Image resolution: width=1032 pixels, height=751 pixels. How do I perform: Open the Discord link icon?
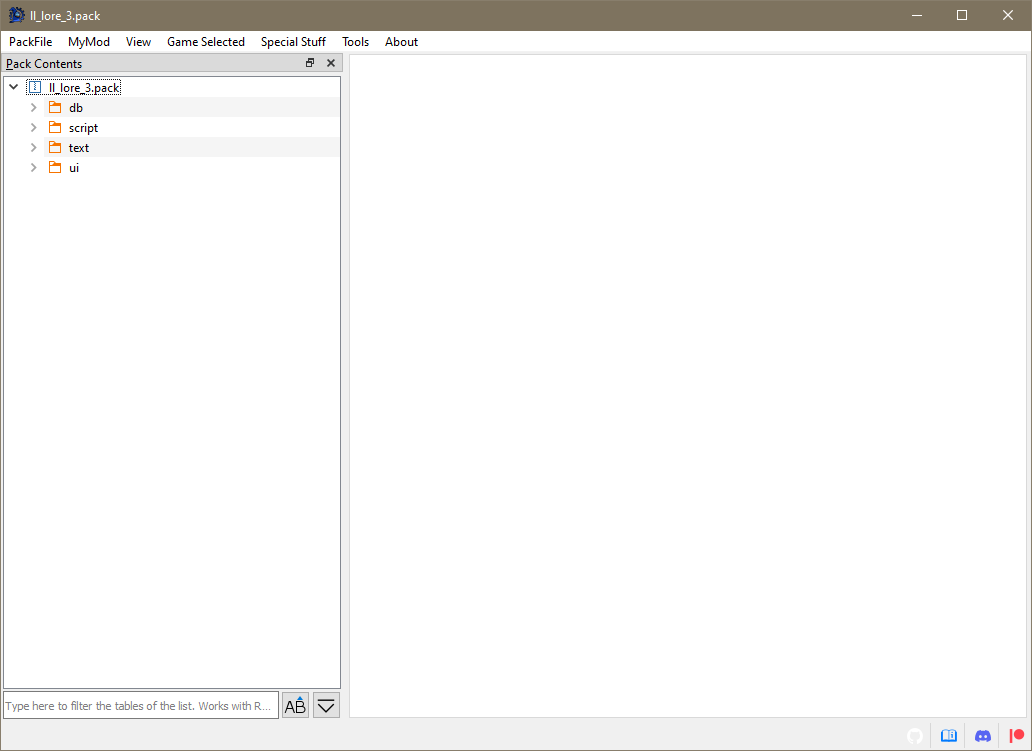983,735
